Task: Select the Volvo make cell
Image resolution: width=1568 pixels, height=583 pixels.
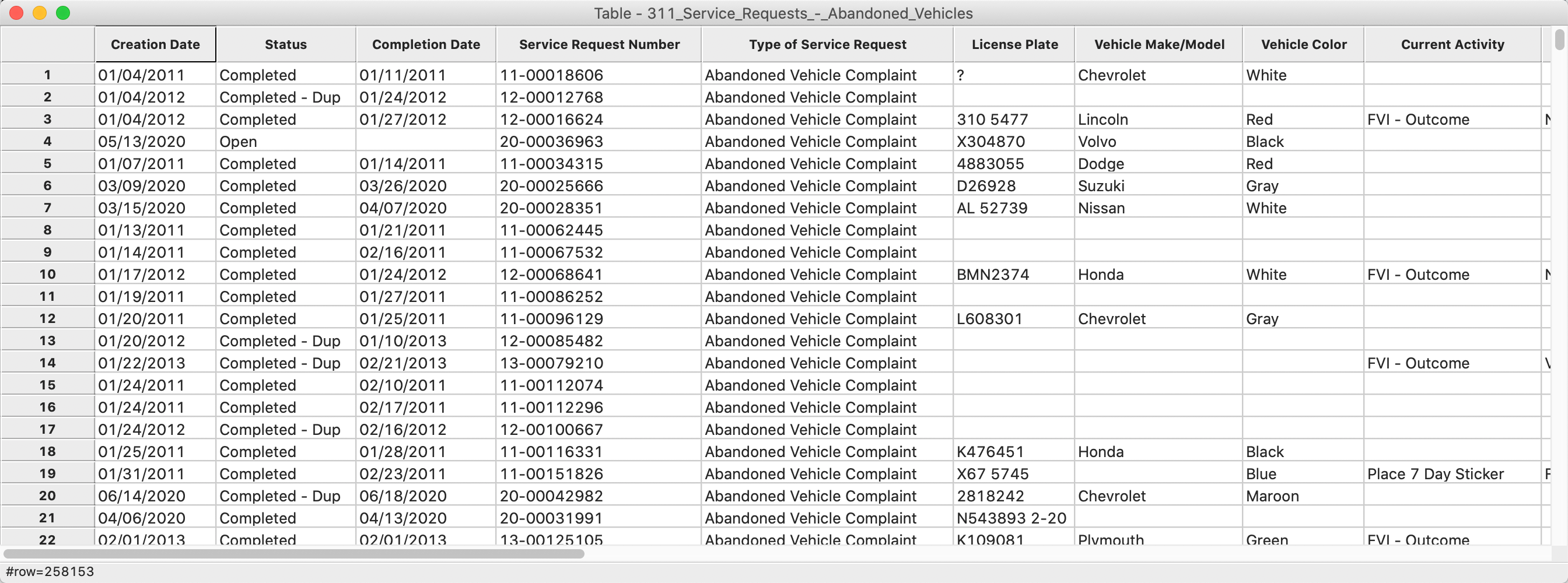Action: pyautogui.click(x=1159, y=141)
